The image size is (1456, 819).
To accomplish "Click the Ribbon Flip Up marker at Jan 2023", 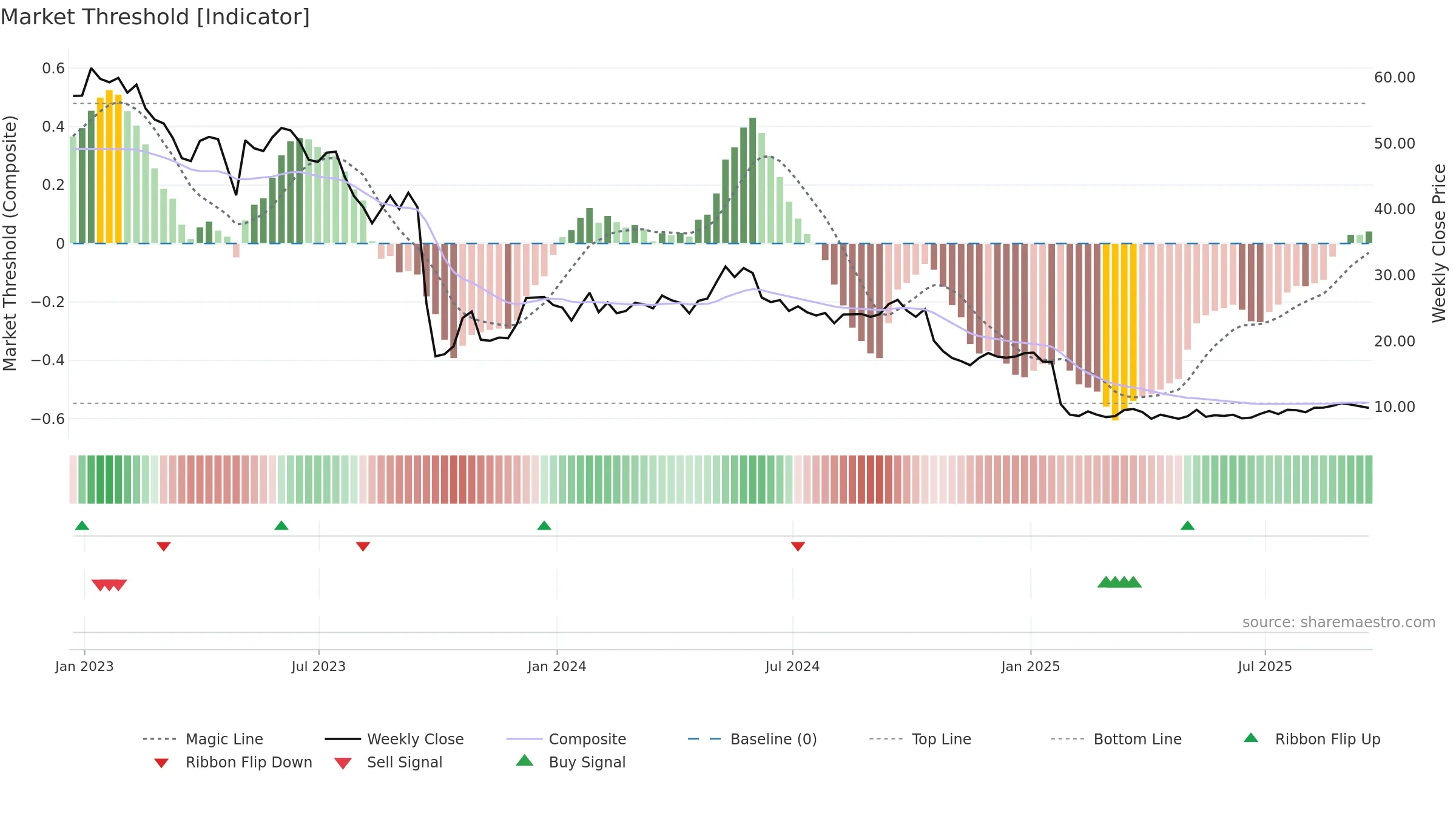I will click(x=82, y=525).
